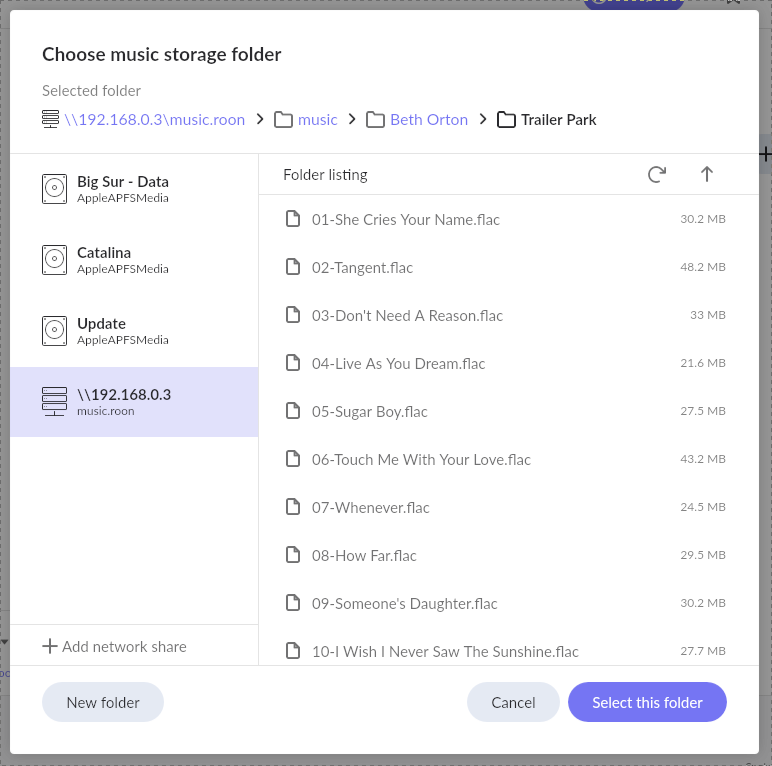This screenshot has width=772, height=766.
Task: Confirm with Select this folder
Action: pyautogui.click(x=647, y=702)
